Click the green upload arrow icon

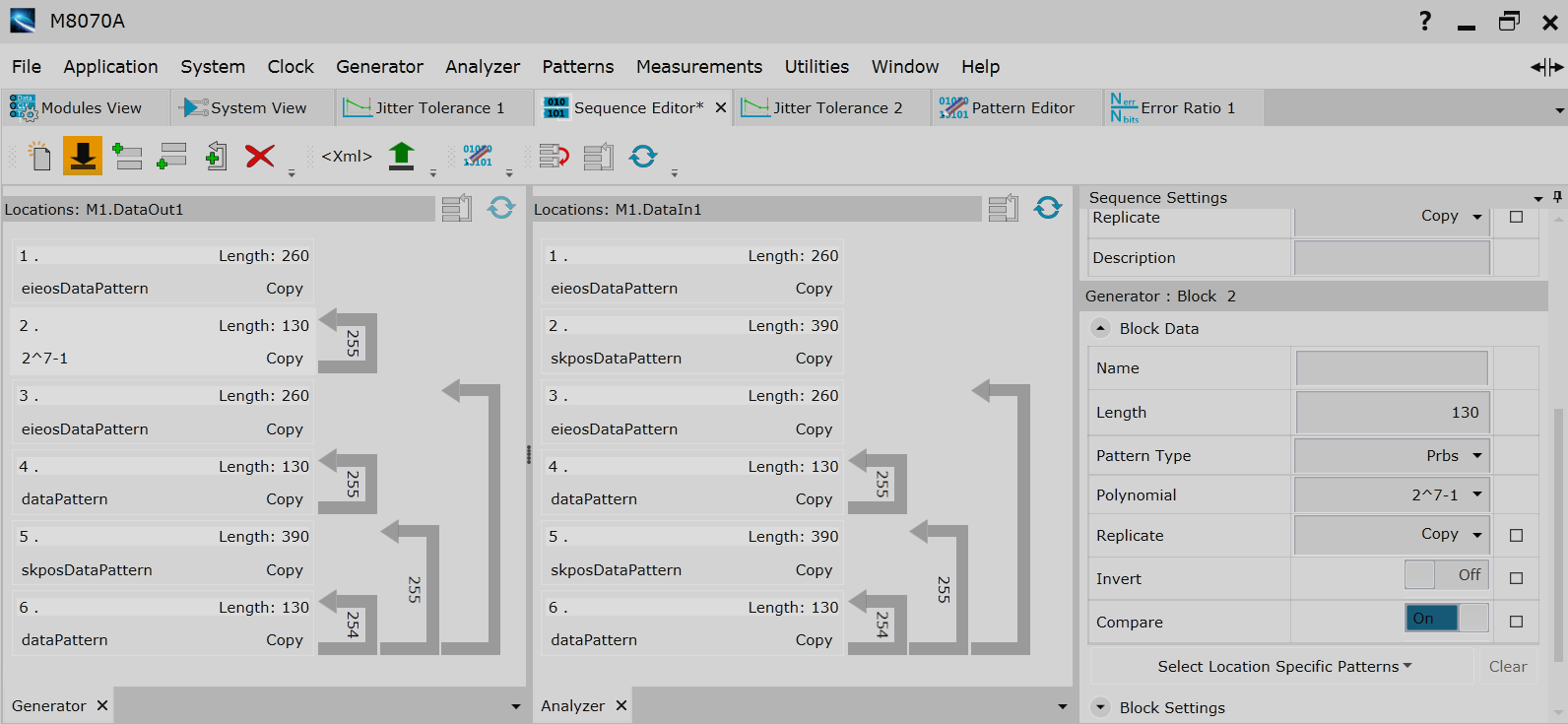[401, 156]
